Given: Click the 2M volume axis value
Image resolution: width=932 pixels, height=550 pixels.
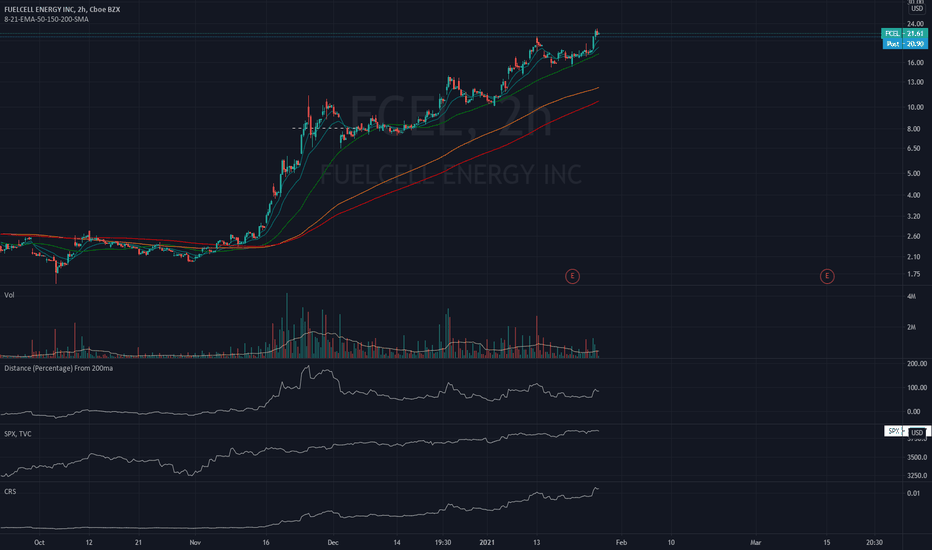Looking at the screenshot, I should (x=911, y=328).
